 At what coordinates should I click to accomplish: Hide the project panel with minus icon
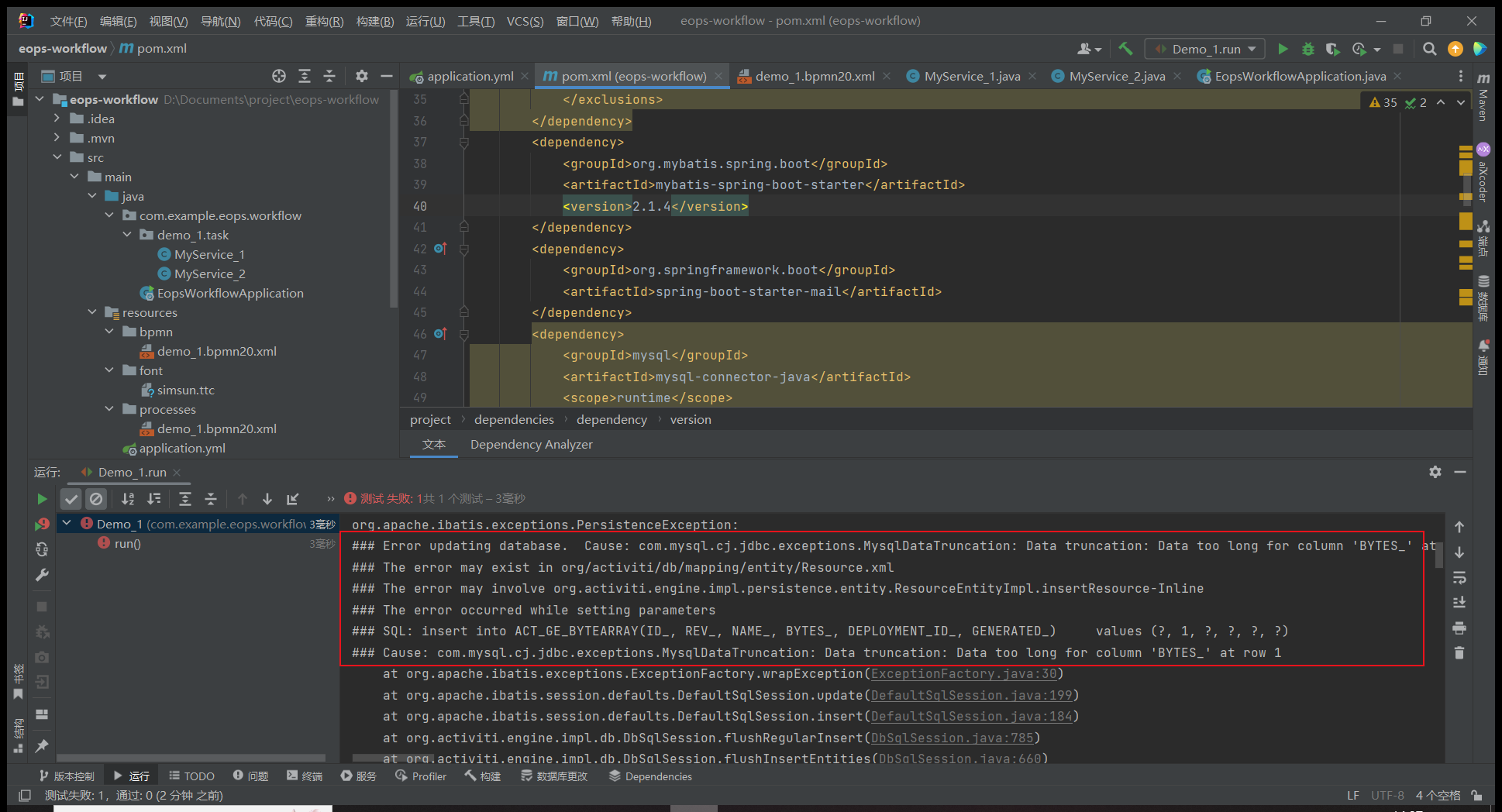387,76
